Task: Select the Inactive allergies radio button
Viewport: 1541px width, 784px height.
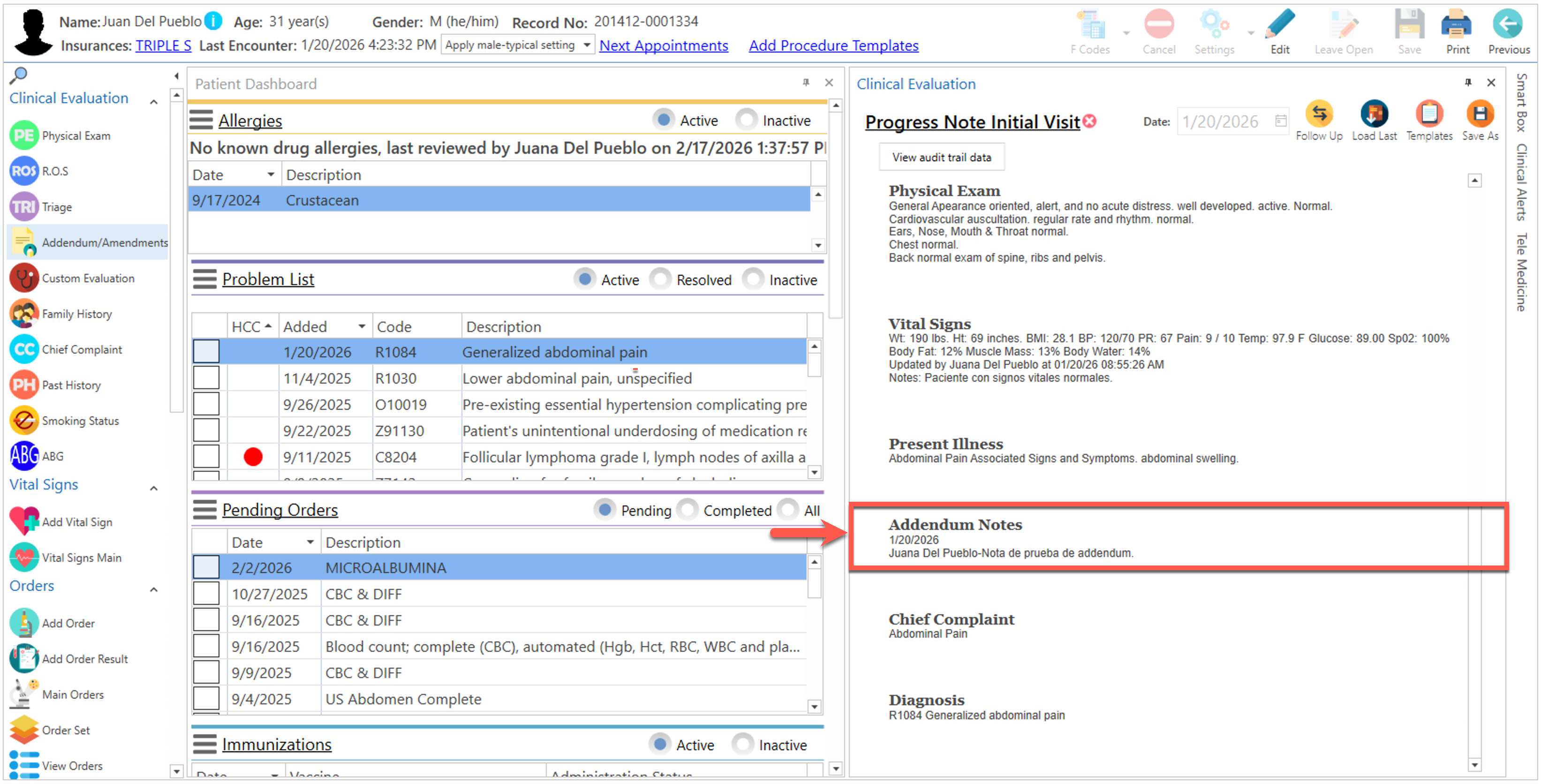Action: tap(747, 120)
